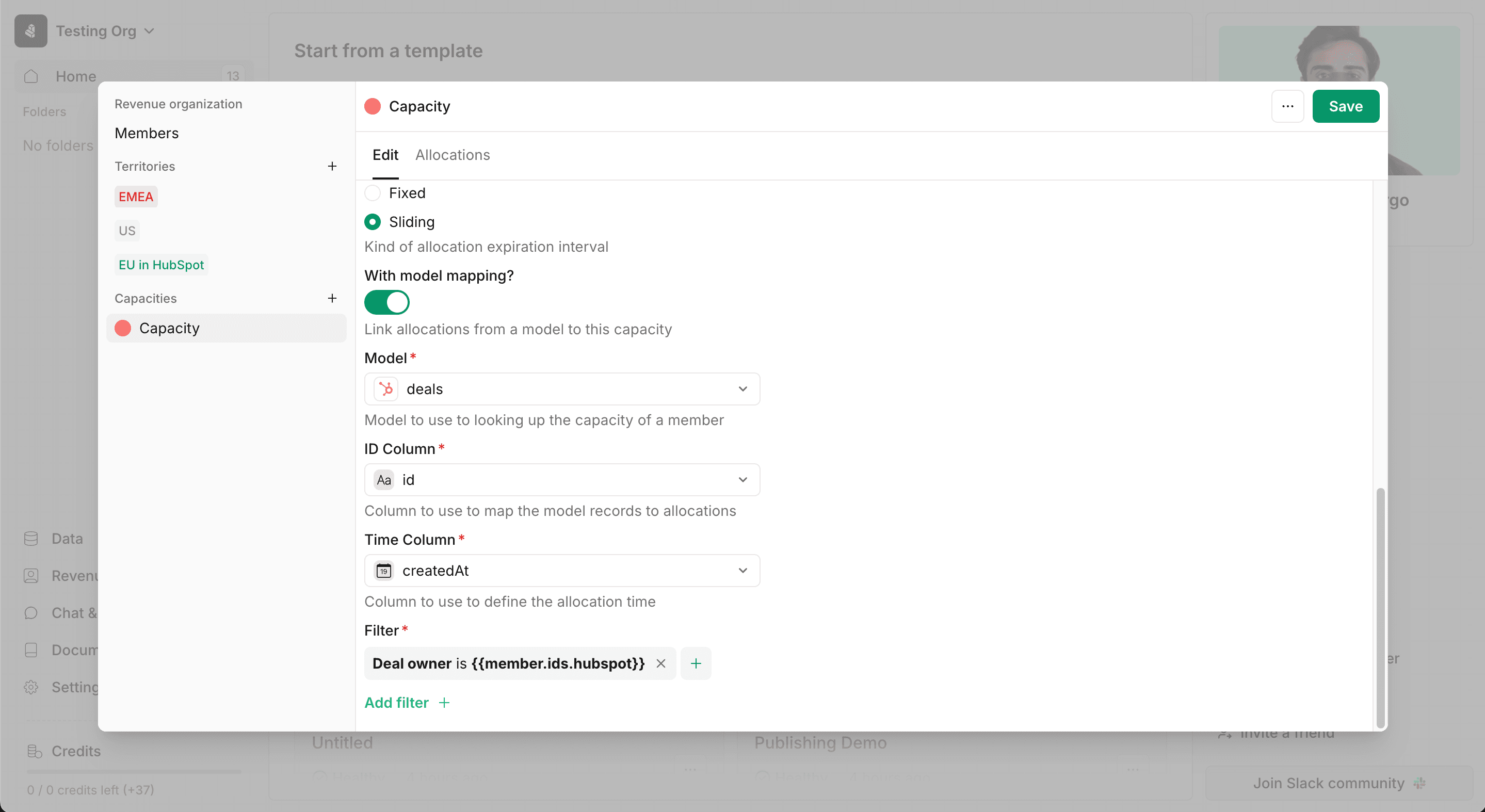Click the Data database icon

coord(31,538)
